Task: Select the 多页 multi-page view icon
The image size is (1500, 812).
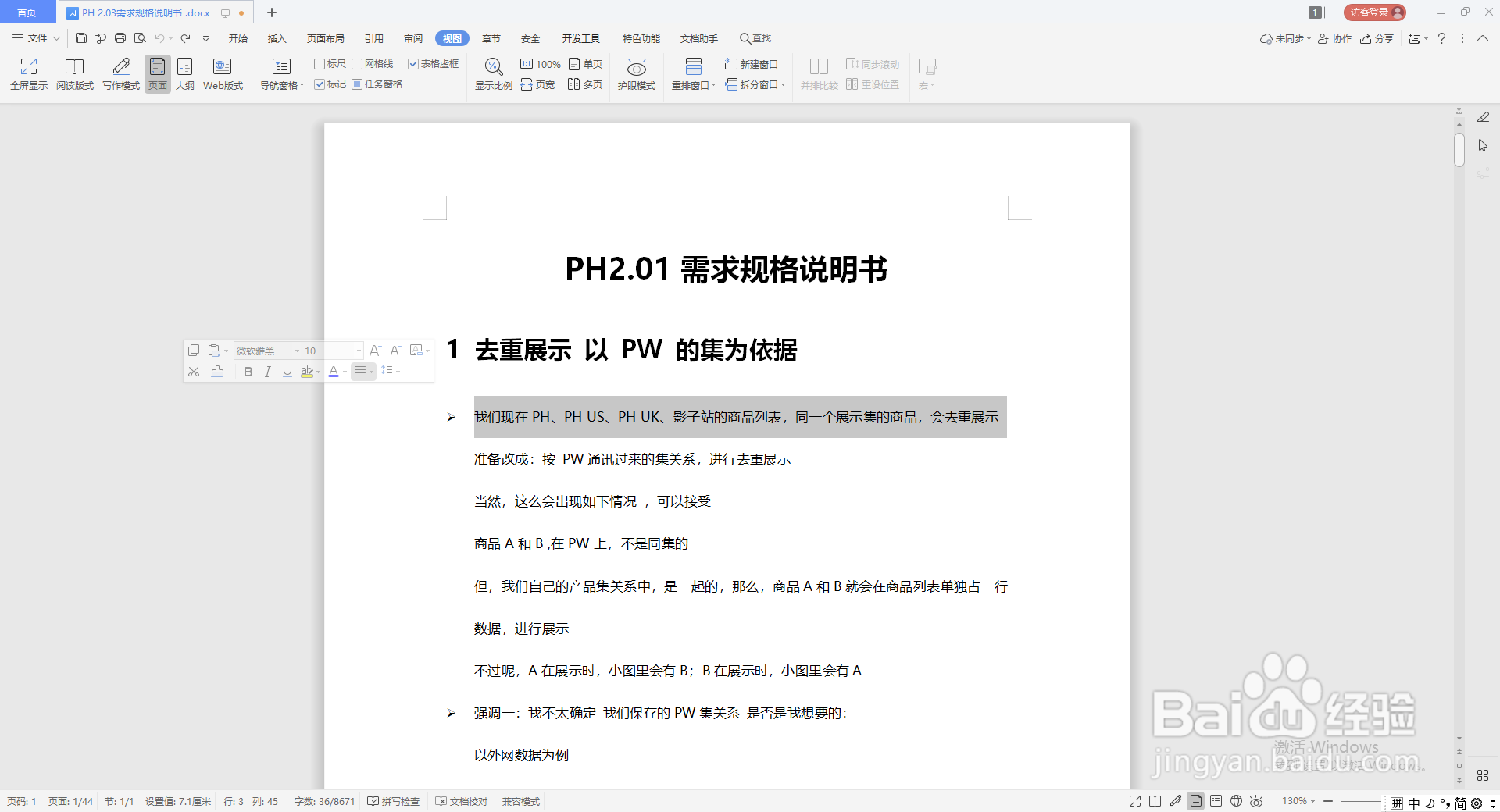Action: (584, 84)
